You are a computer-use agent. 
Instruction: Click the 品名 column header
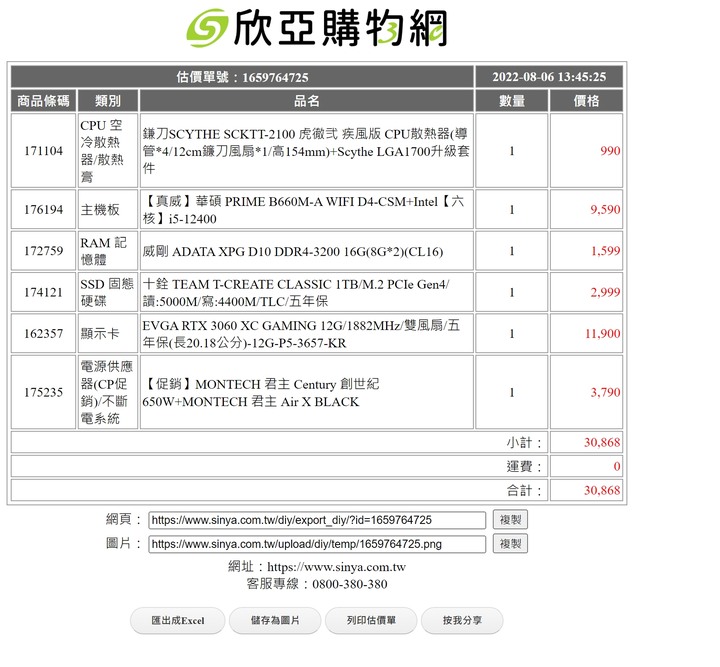[307, 101]
